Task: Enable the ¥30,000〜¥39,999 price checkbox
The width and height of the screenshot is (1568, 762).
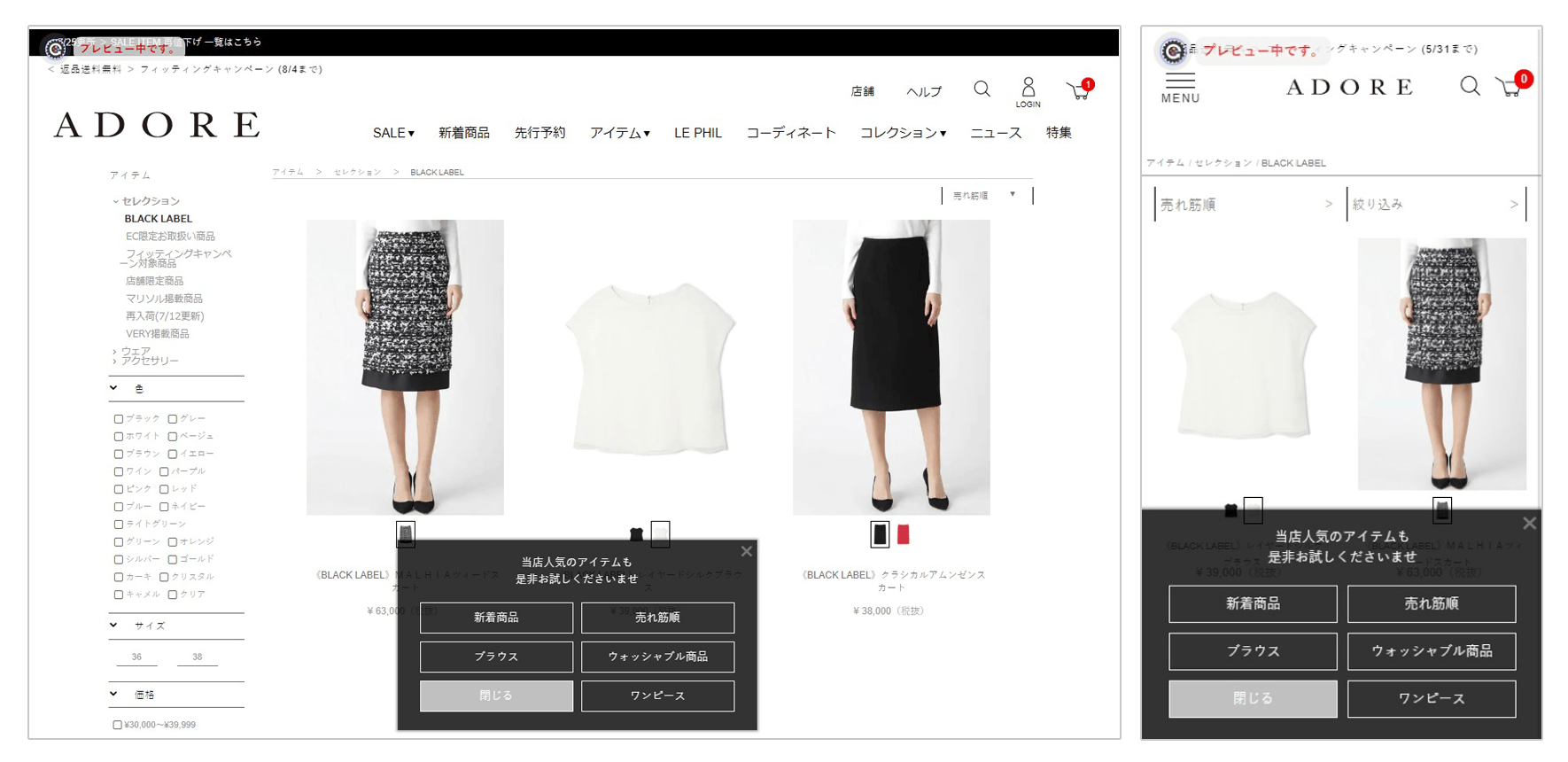Action: pyautogui.click(x=117, y=725)
